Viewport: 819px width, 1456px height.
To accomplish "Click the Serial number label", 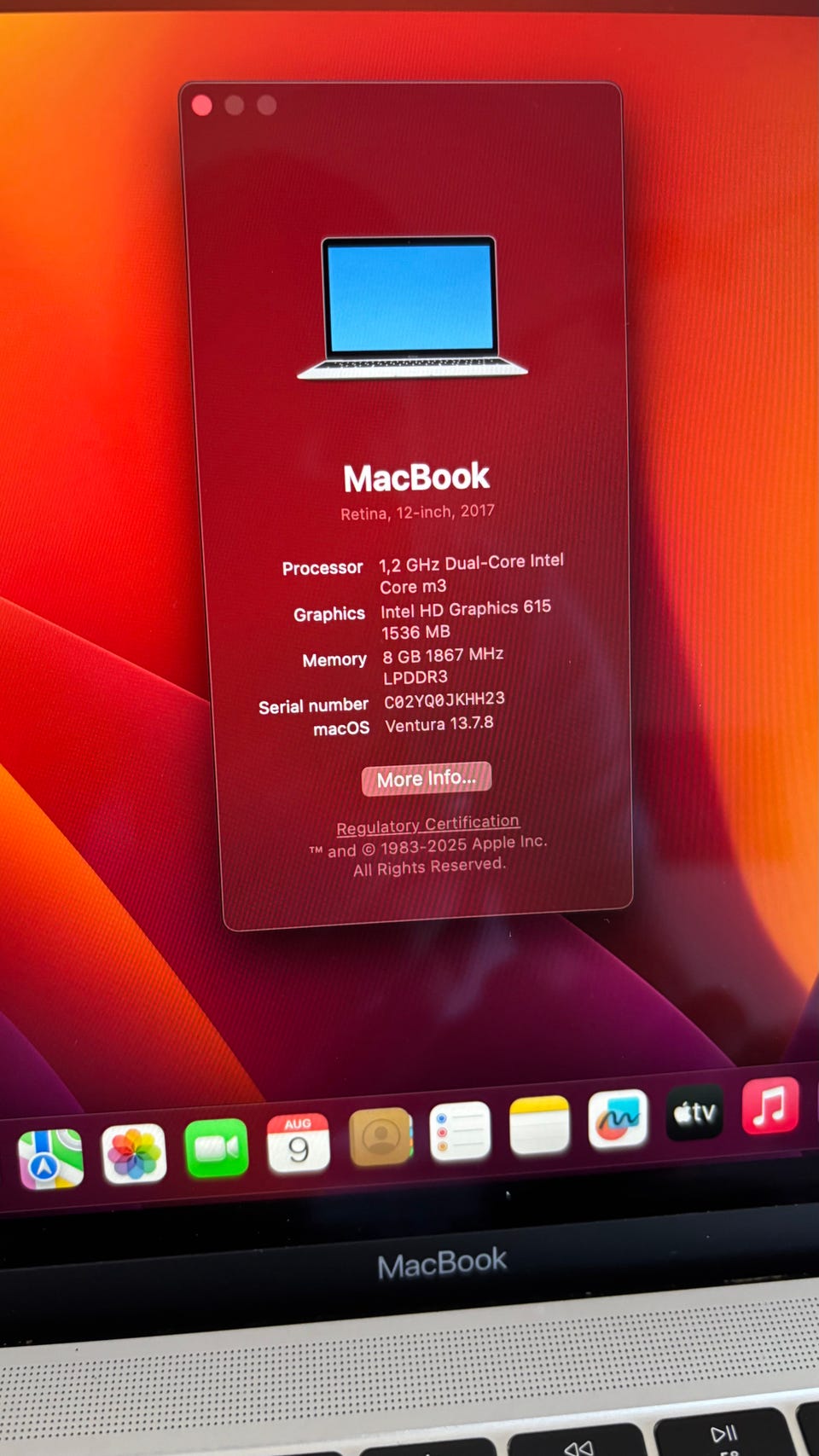I will pyautogui.click(x=313, y=706).
